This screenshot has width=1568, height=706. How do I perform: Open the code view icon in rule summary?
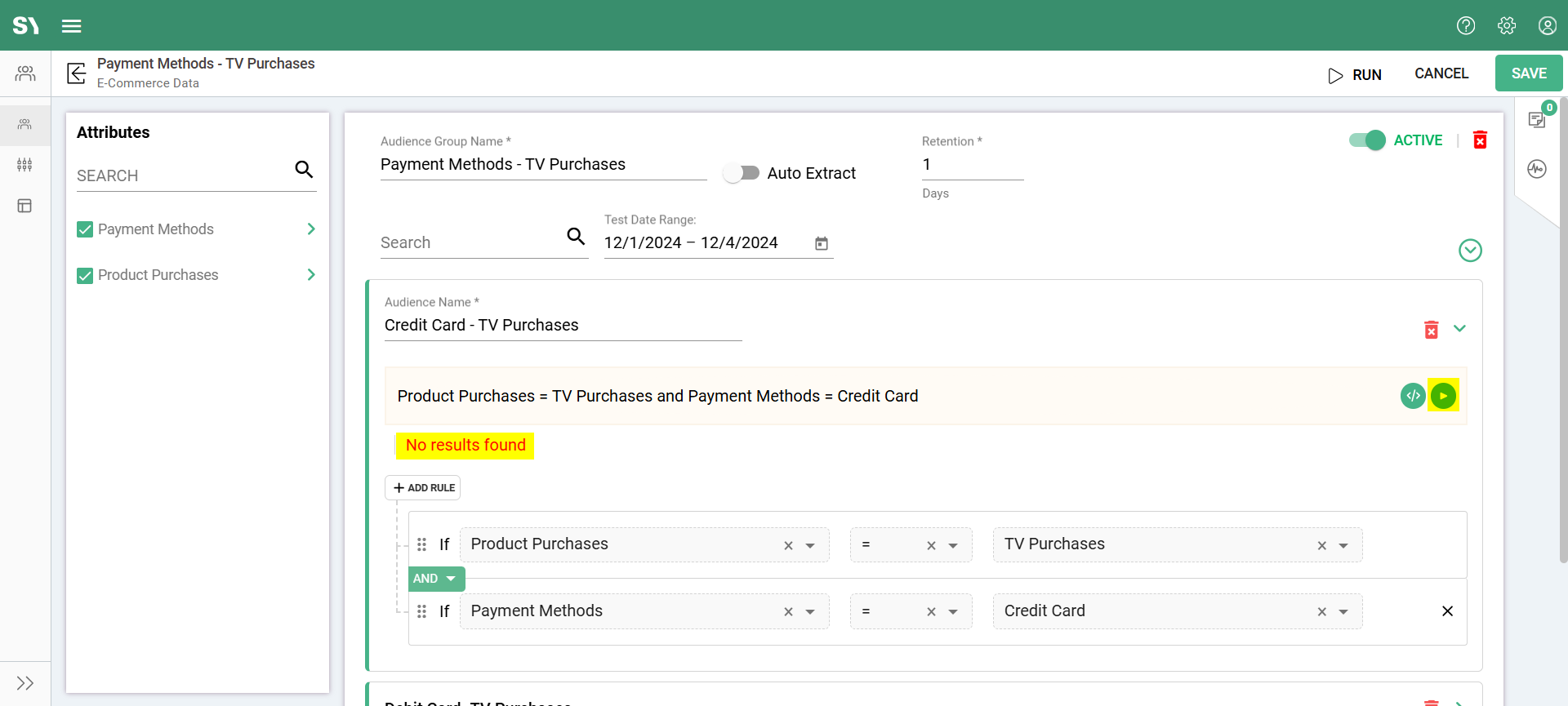(1412, 396)
